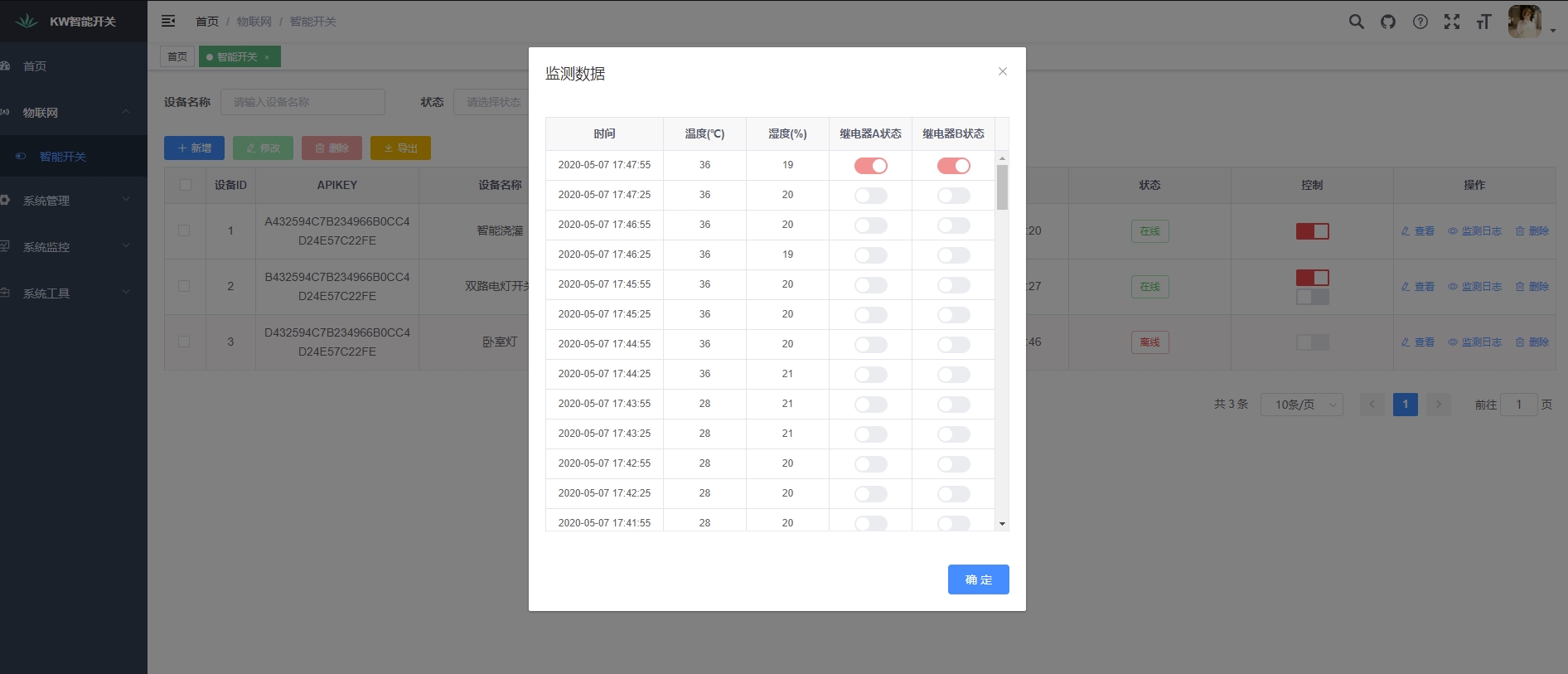Click the 确定 button in dialog
The height and width of the screenshot is (674, 1568).
coord(979,579)
